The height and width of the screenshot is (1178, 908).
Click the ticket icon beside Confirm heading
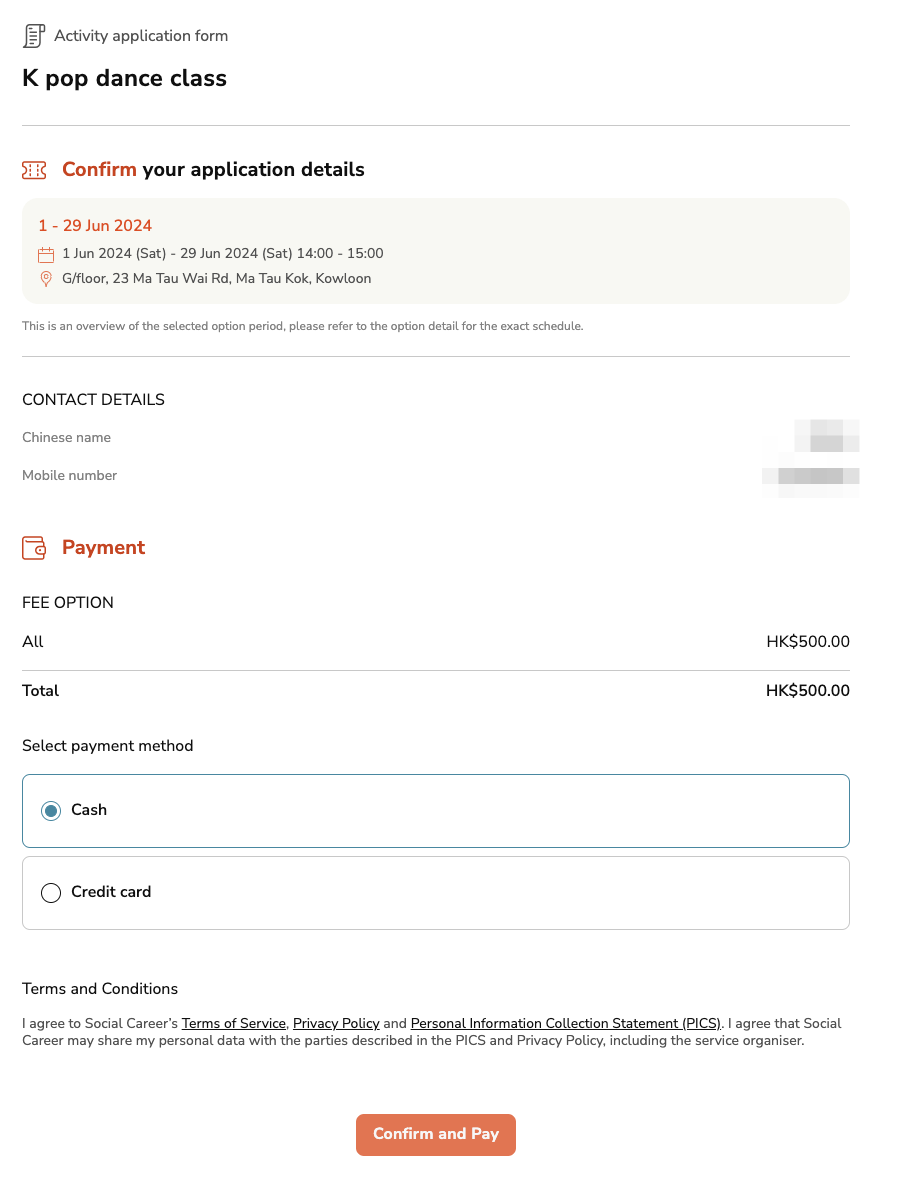point(34,171)
